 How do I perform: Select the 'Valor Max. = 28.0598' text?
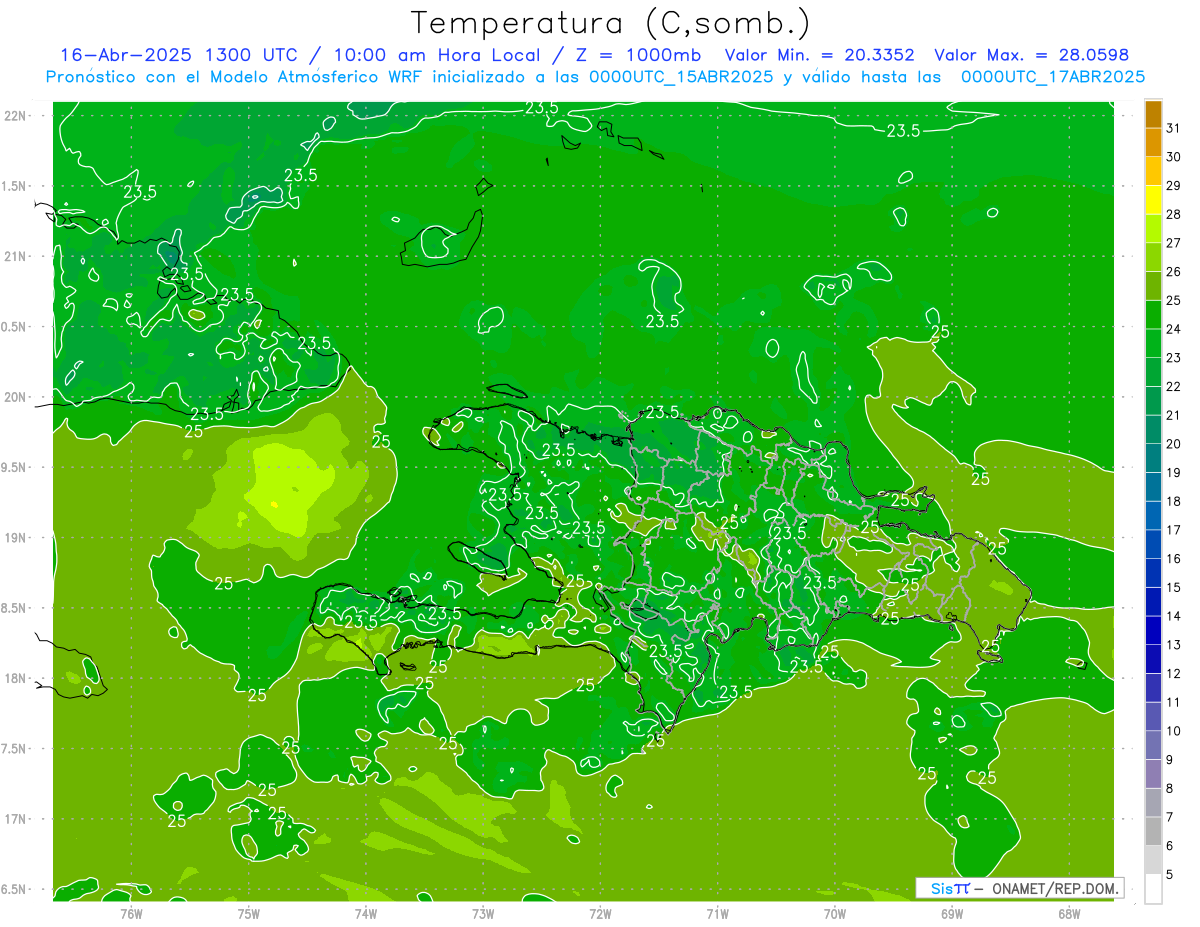1031,55
